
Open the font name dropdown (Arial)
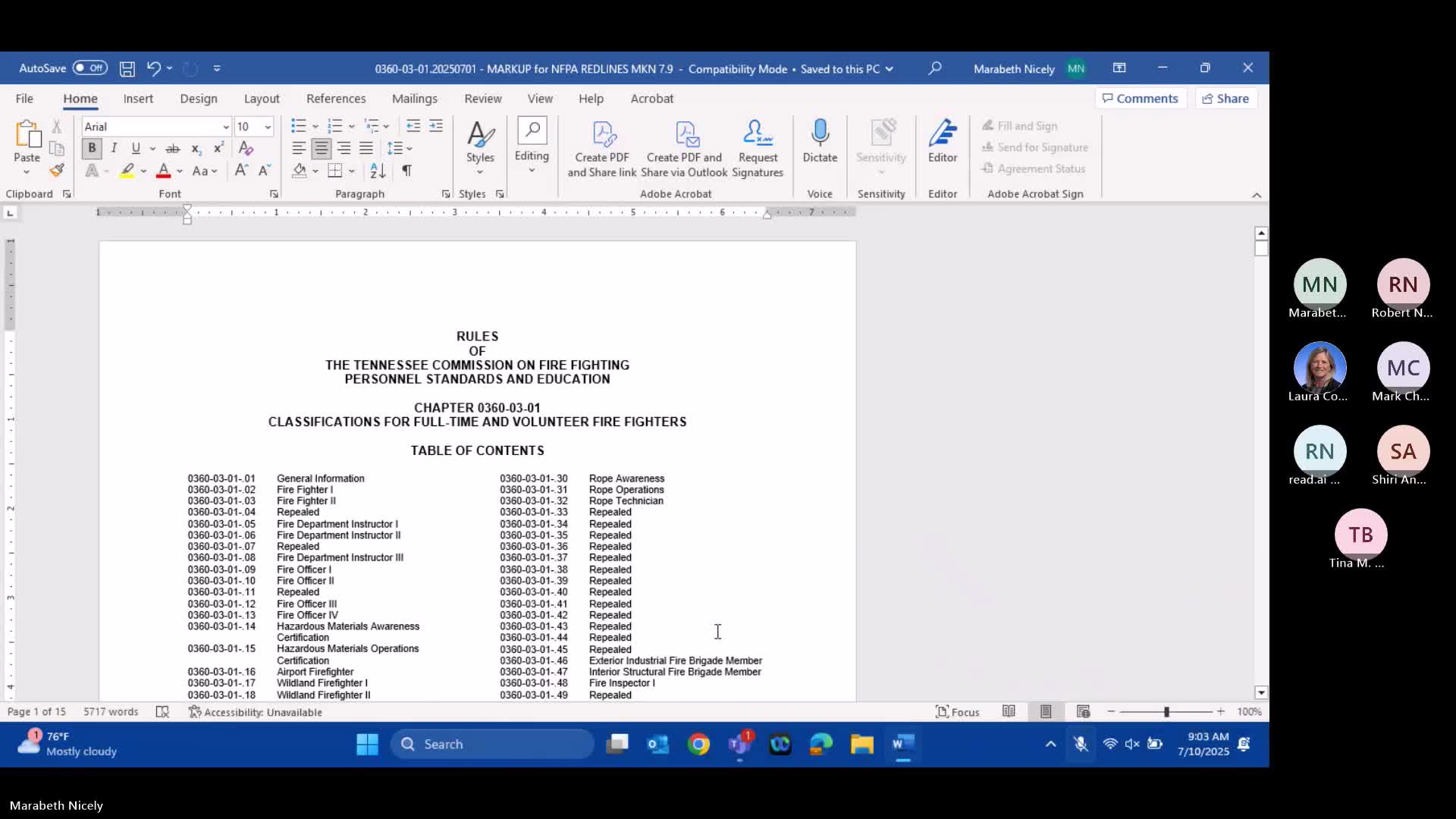point(226,127)
